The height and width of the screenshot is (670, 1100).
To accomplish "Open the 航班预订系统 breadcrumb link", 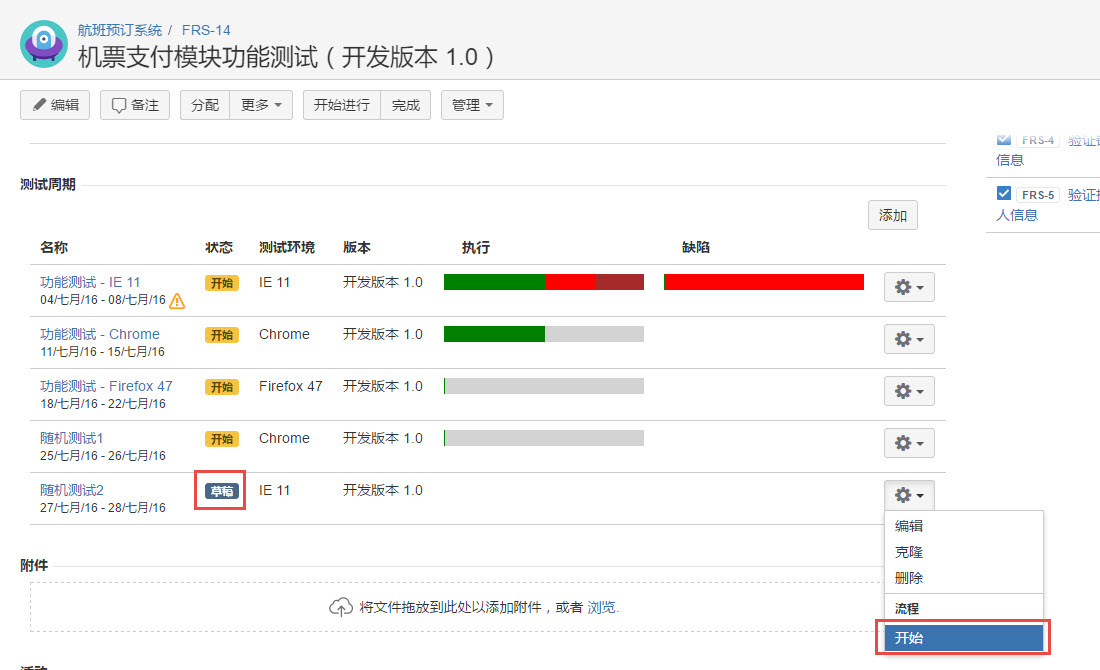I will click(119, 30).
